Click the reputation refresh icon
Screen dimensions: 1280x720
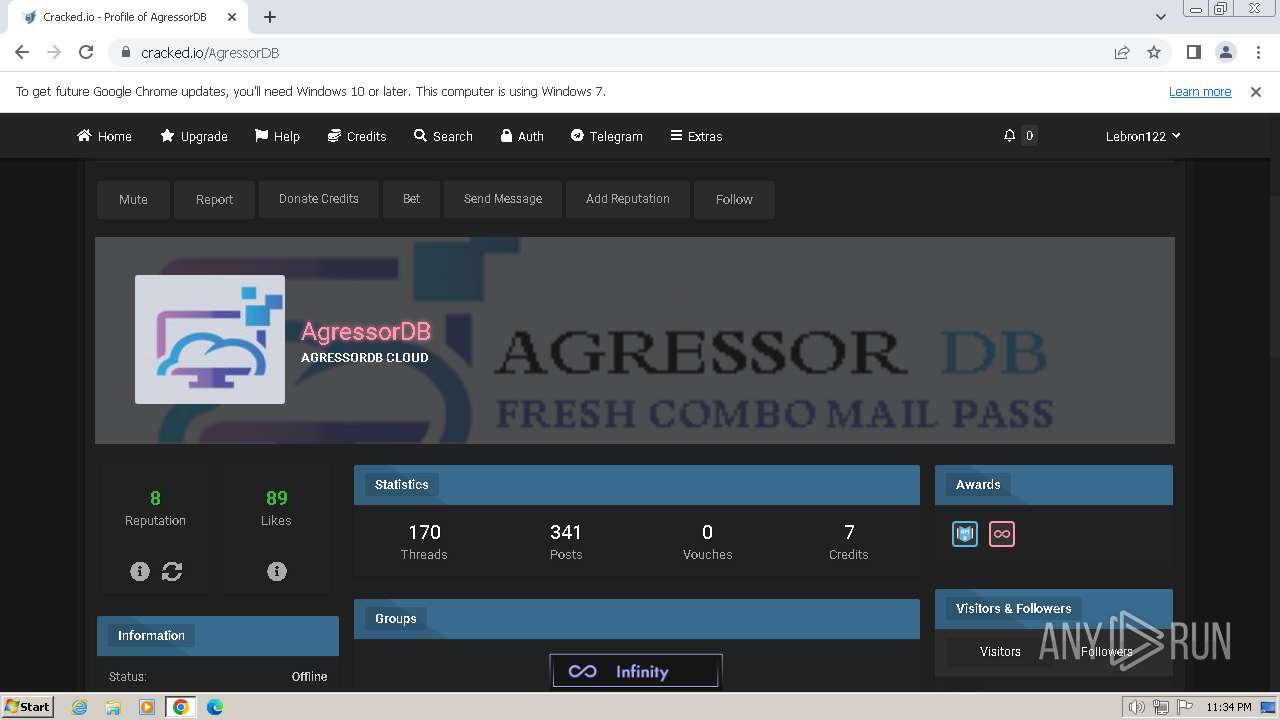tap(172, 571)
